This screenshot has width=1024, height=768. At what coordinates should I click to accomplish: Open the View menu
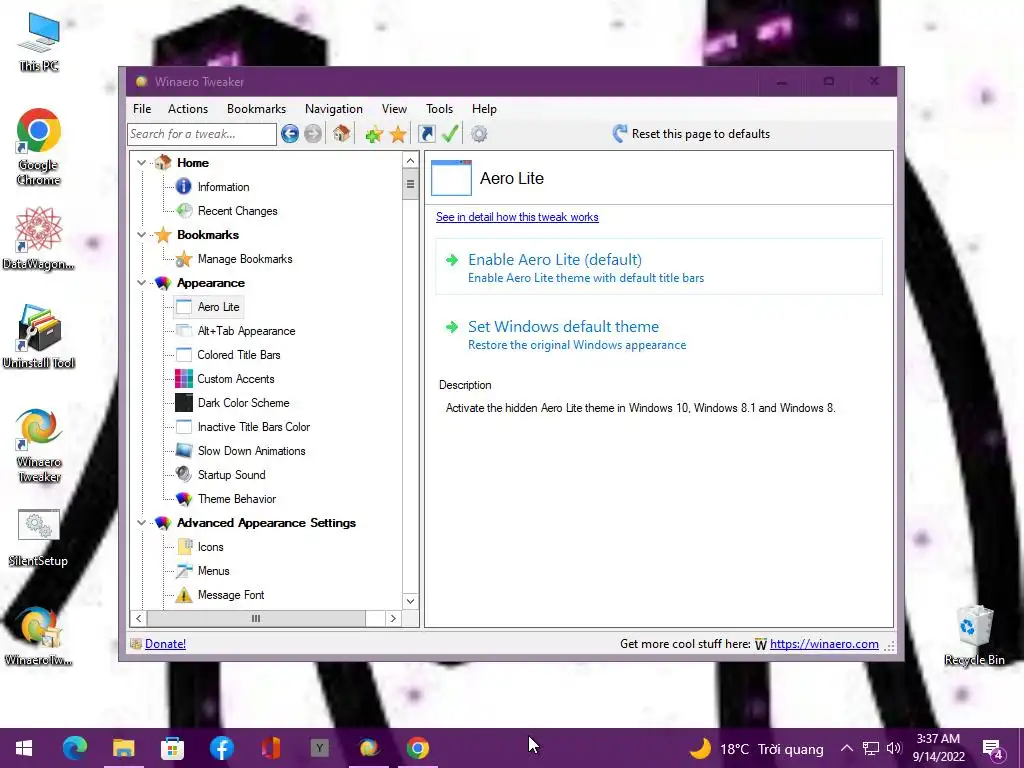point(394,109)
